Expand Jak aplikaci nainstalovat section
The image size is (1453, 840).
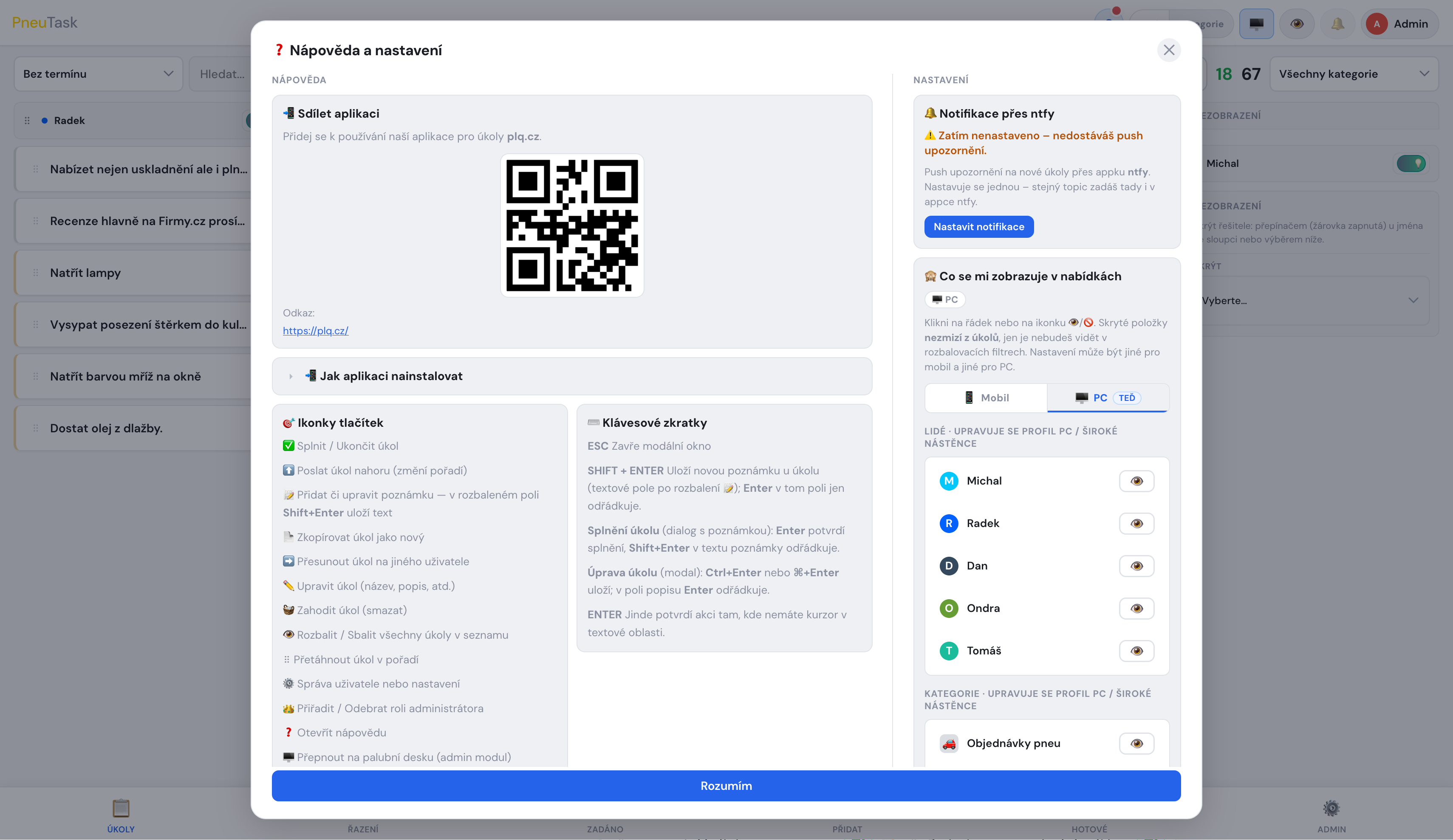(x=571, y=376)
